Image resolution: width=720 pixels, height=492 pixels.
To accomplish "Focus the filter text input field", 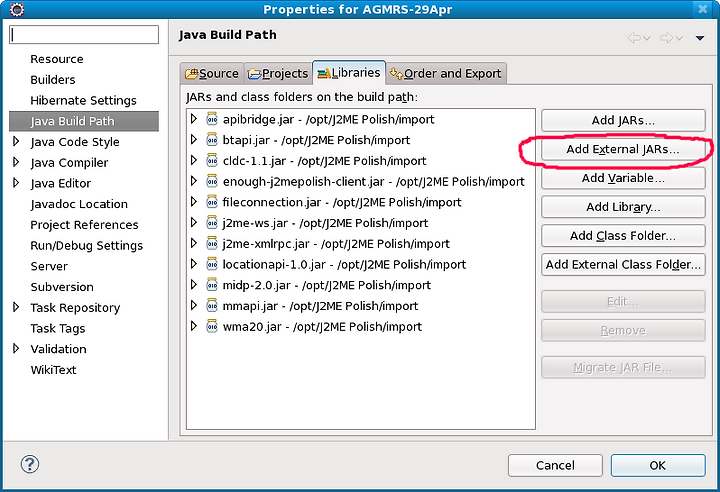I will 84,35.
